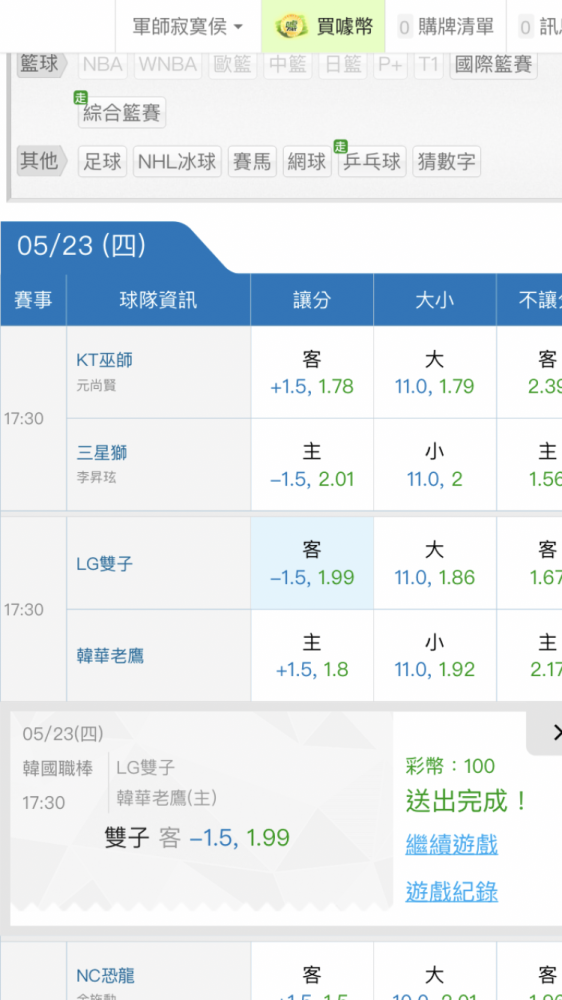The width and height of the screenshot is (562, 1000).
Task: Pick KT巫師 客 +1.5 spread
Action: (x=312, y=372)
